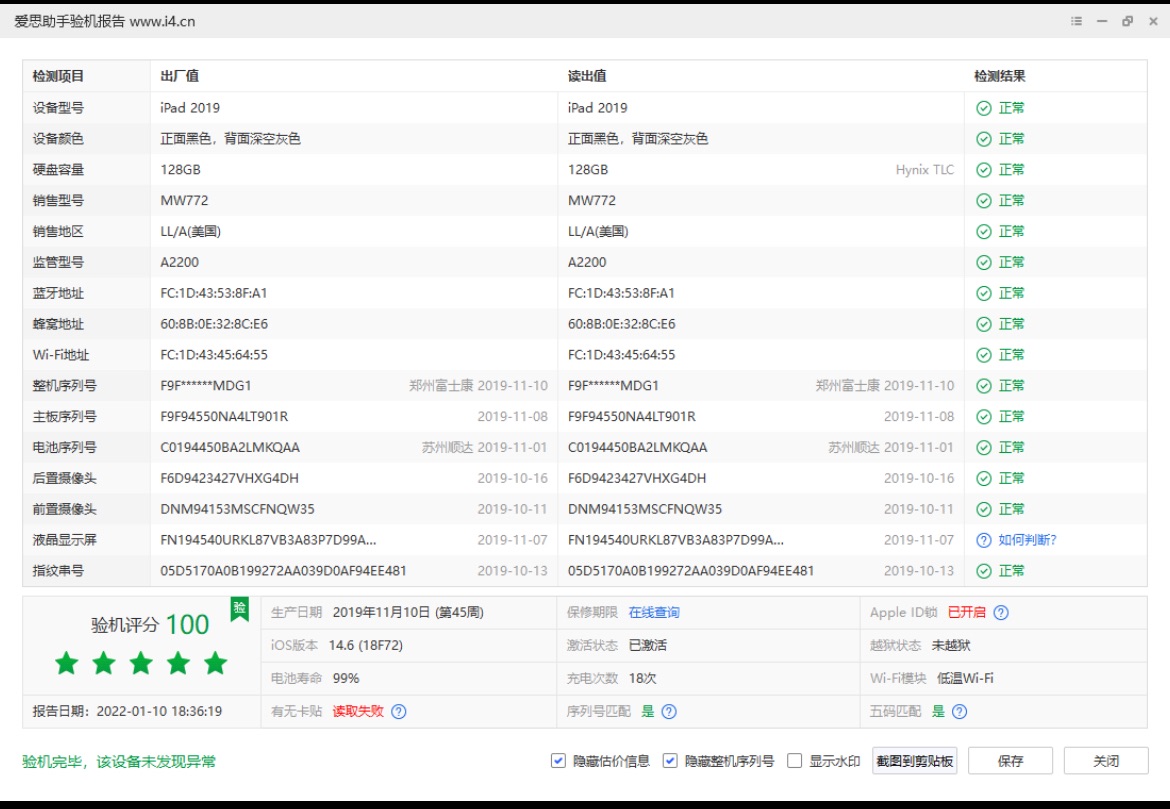Enable 显示水印 checkbox
This screenshot has width=1170, height=809.
795,761
